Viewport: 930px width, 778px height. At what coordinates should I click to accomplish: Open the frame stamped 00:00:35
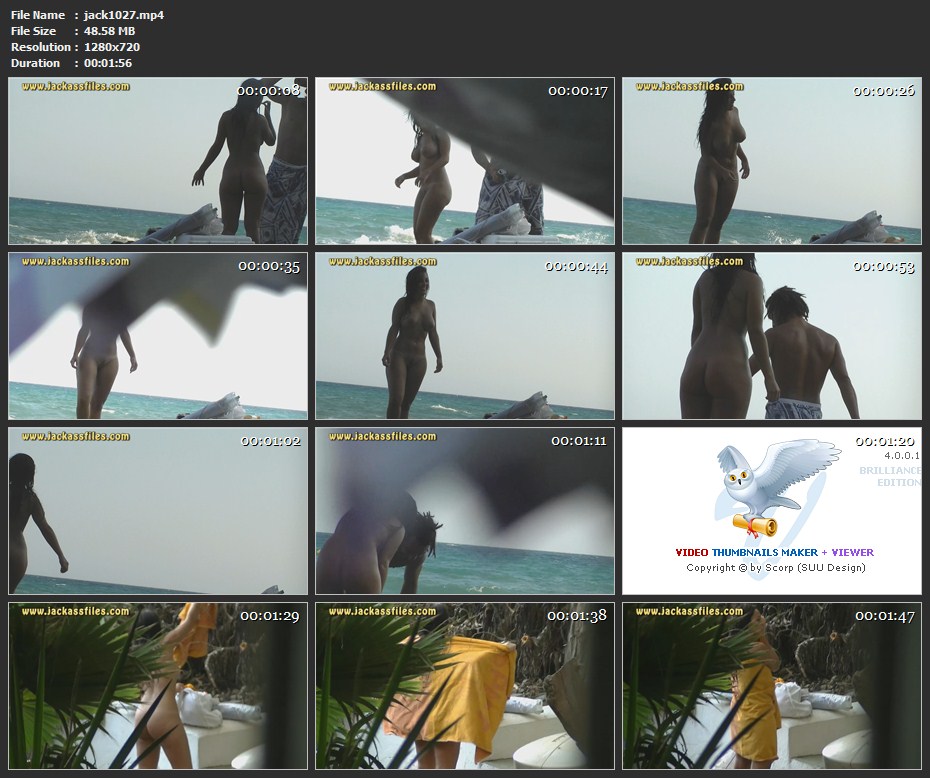158,336
